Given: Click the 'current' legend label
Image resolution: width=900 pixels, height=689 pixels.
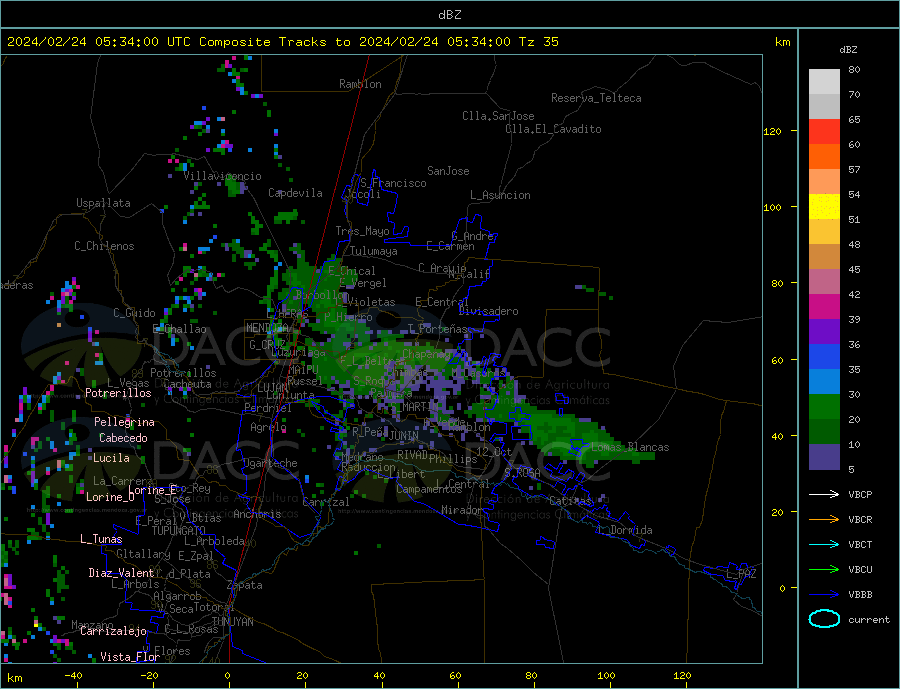Looking at the screenshot, I should click(x=869, y=620).
